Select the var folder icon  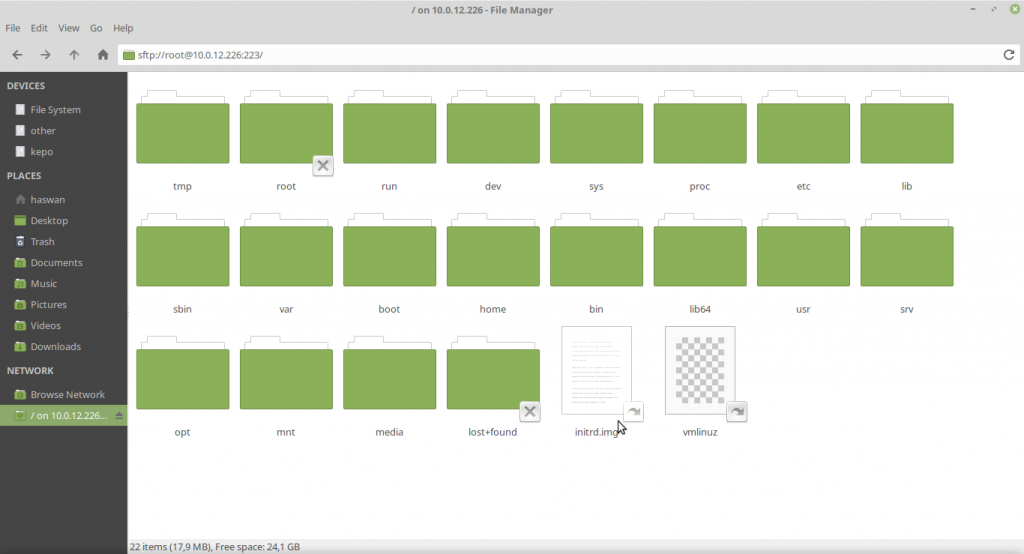click(286, 250)
